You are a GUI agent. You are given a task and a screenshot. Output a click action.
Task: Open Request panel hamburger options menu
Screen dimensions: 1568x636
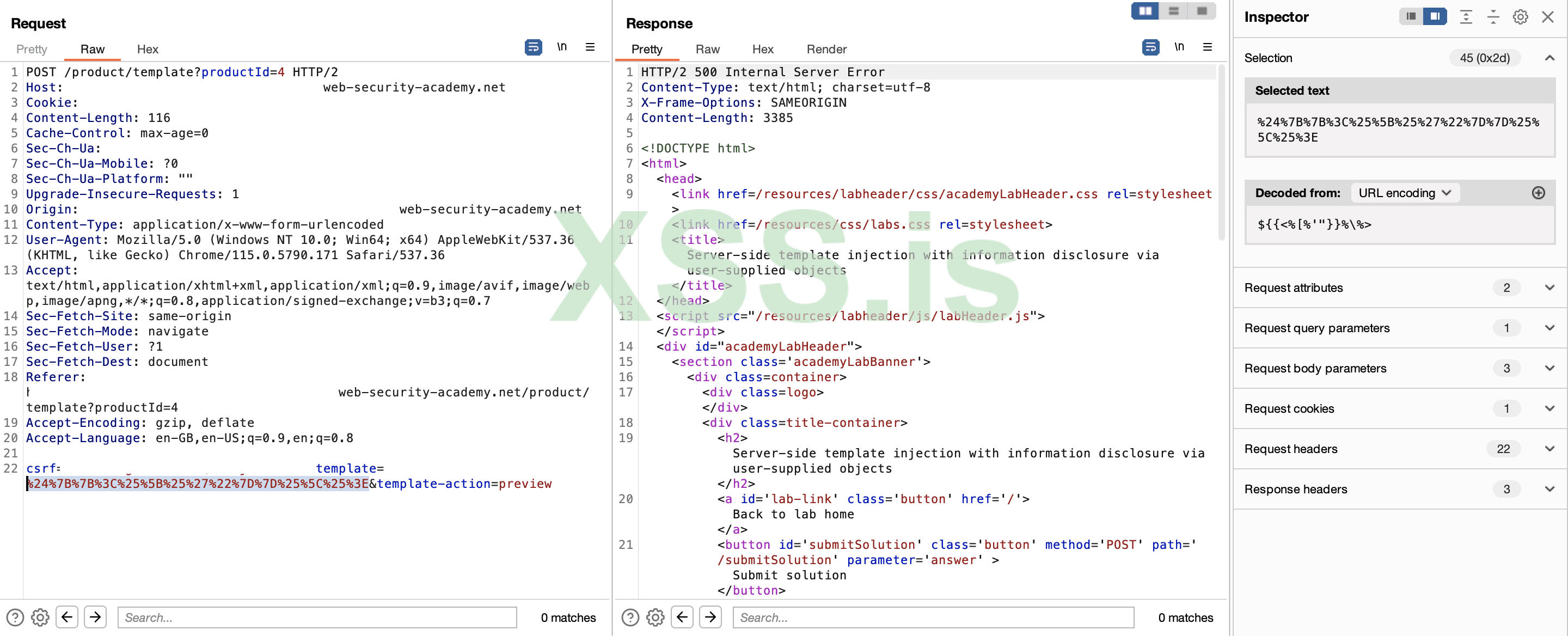tap(589, 47)
